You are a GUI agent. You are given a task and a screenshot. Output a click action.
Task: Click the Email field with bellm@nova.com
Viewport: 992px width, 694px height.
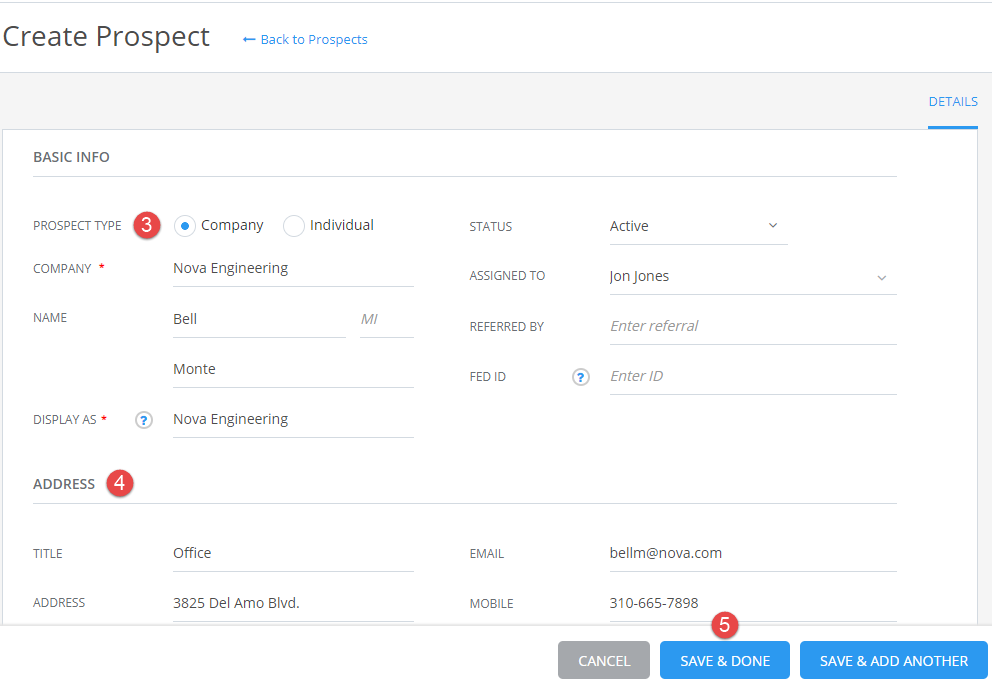(x=753, y=554)
